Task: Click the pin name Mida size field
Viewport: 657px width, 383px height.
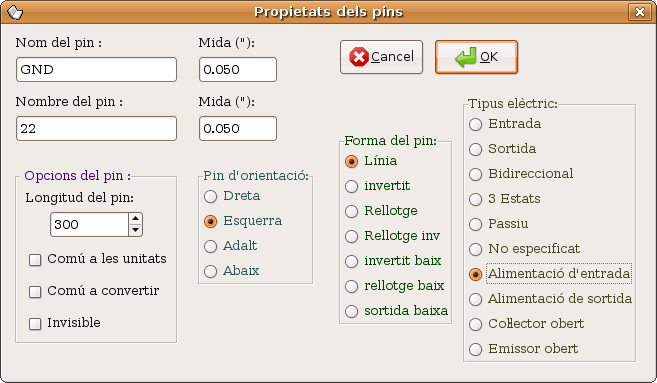Action: pyautogui.click(x=238, y=70)
